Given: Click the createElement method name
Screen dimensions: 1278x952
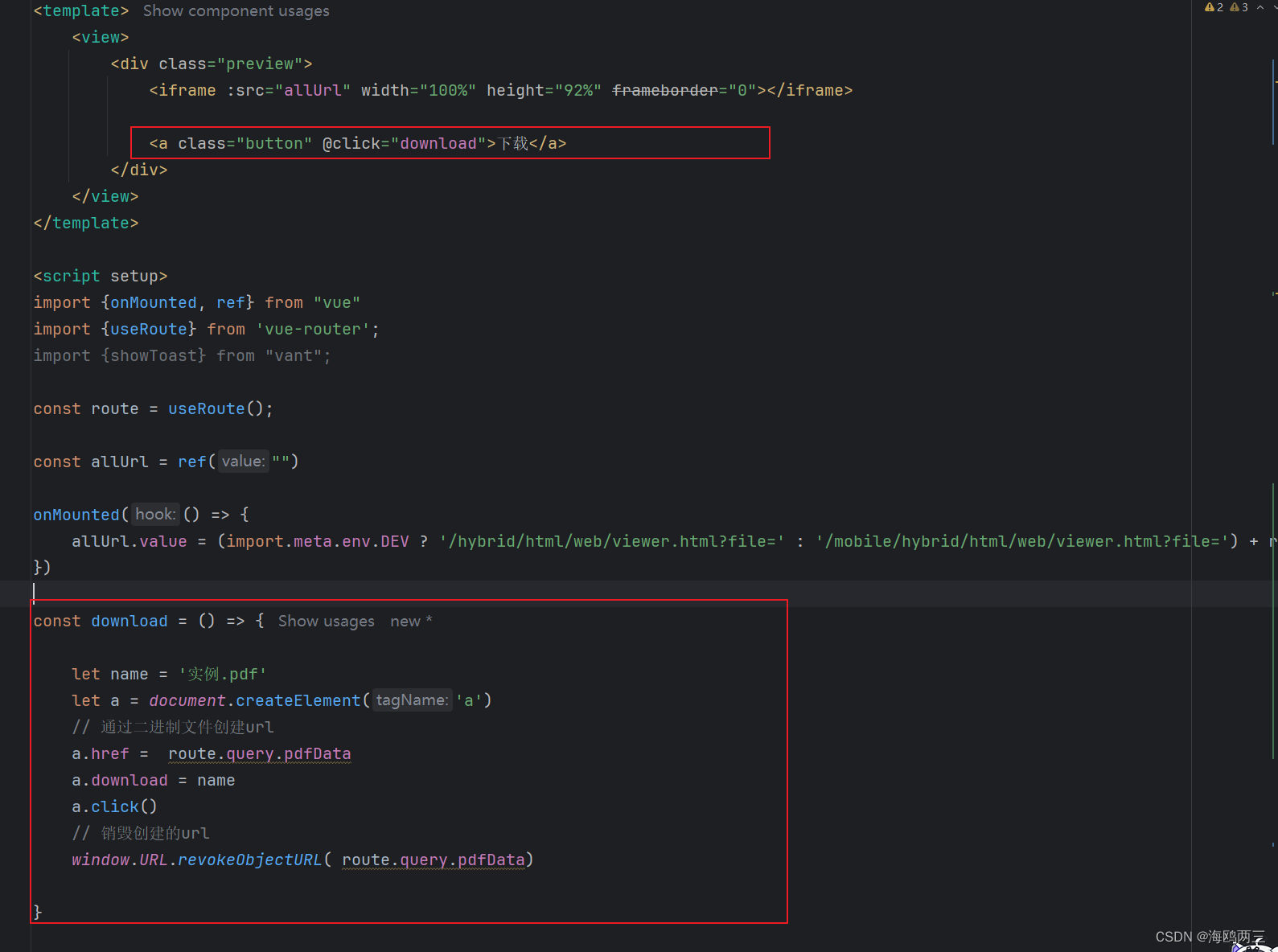Looking at the screenshot, I should (x=298, y=701).
